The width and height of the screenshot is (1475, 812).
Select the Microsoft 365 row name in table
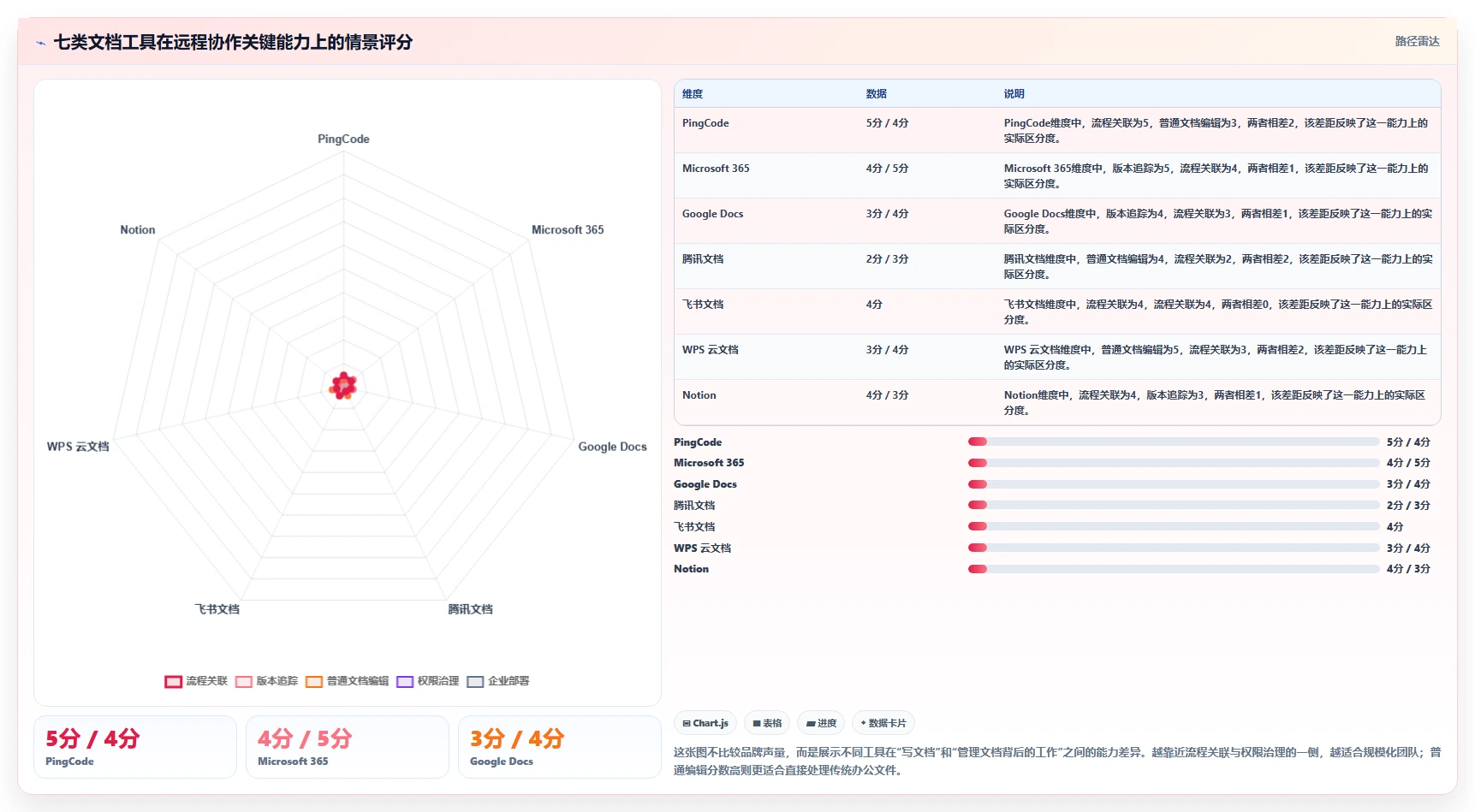click(716, 169)
